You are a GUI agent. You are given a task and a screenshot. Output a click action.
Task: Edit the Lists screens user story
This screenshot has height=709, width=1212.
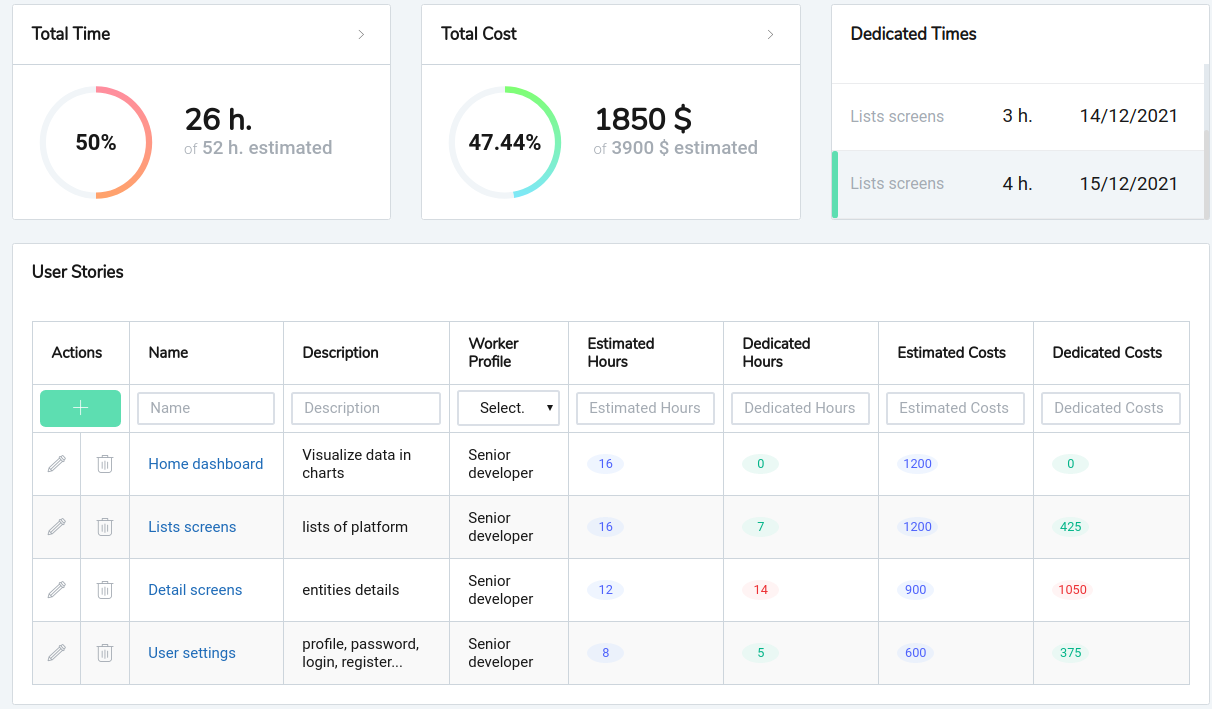pyautogui.click(x=57, y=527)
